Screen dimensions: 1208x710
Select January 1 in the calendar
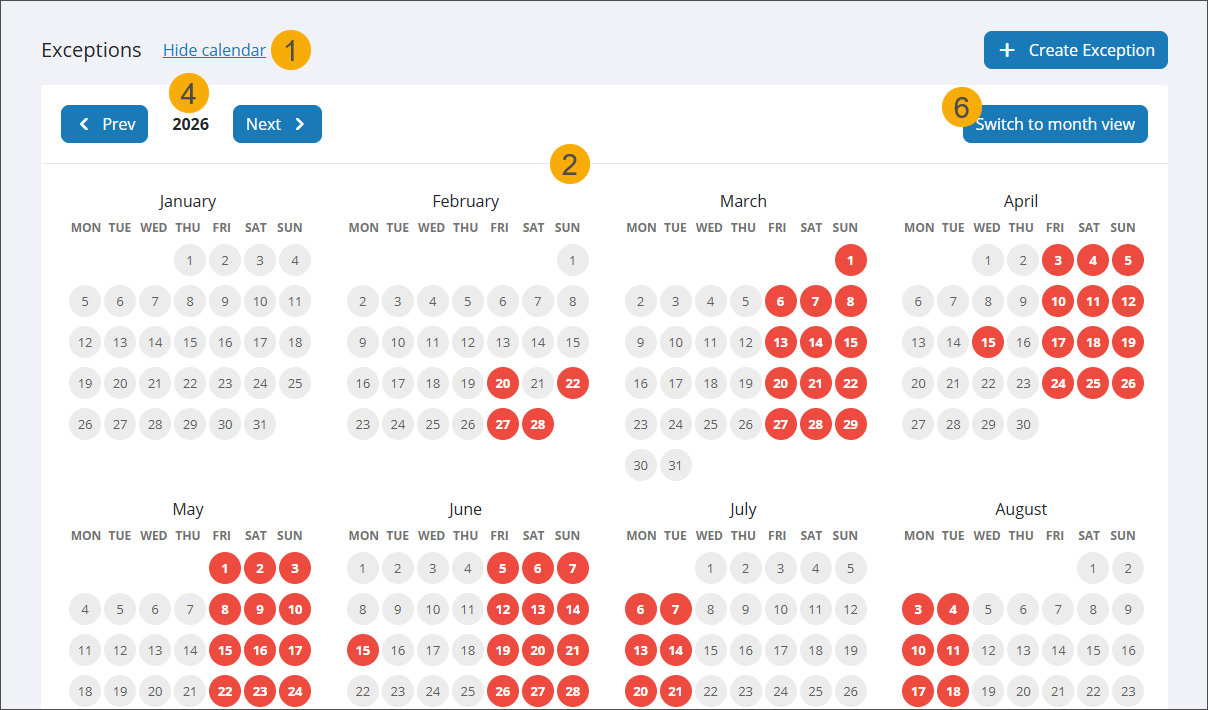189,261
